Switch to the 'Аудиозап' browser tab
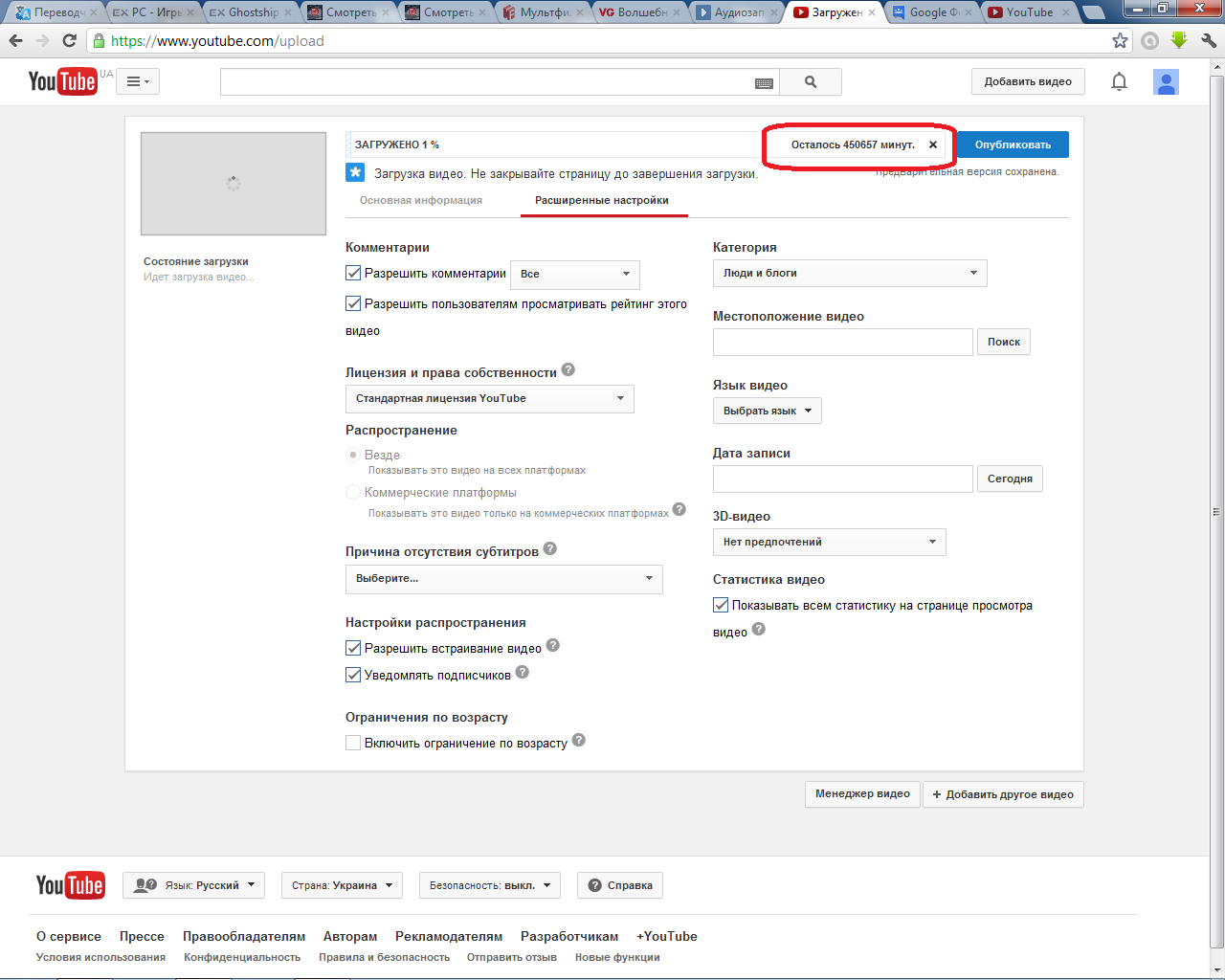 736,12
